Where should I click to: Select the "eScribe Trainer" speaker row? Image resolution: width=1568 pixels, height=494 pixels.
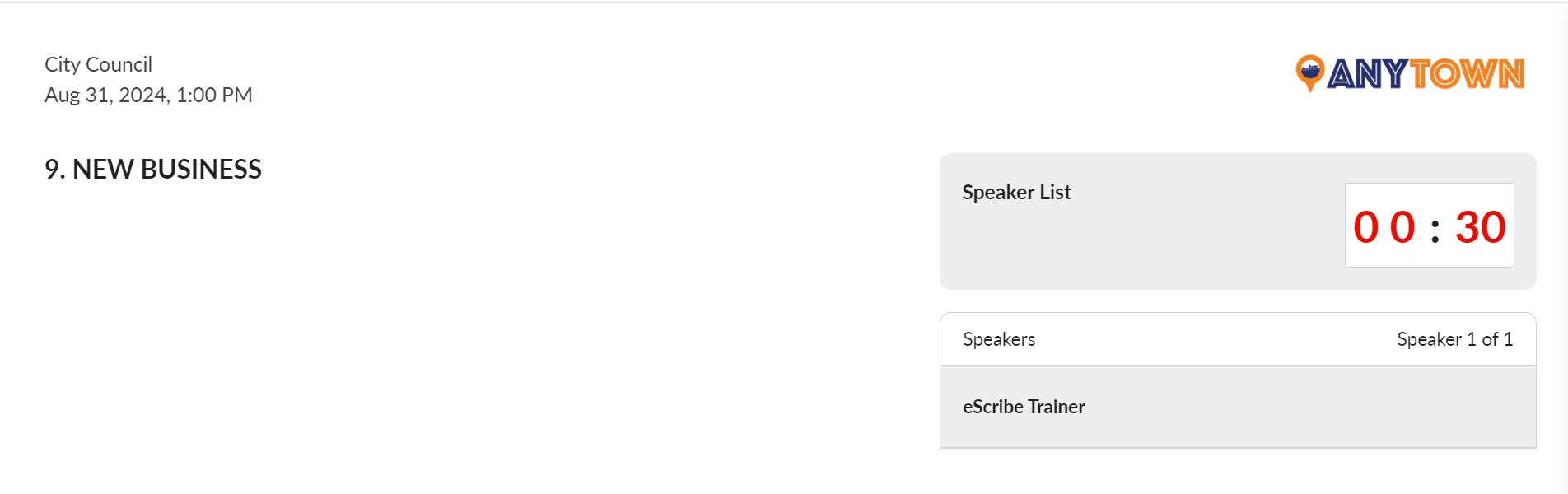(1237, 407)
